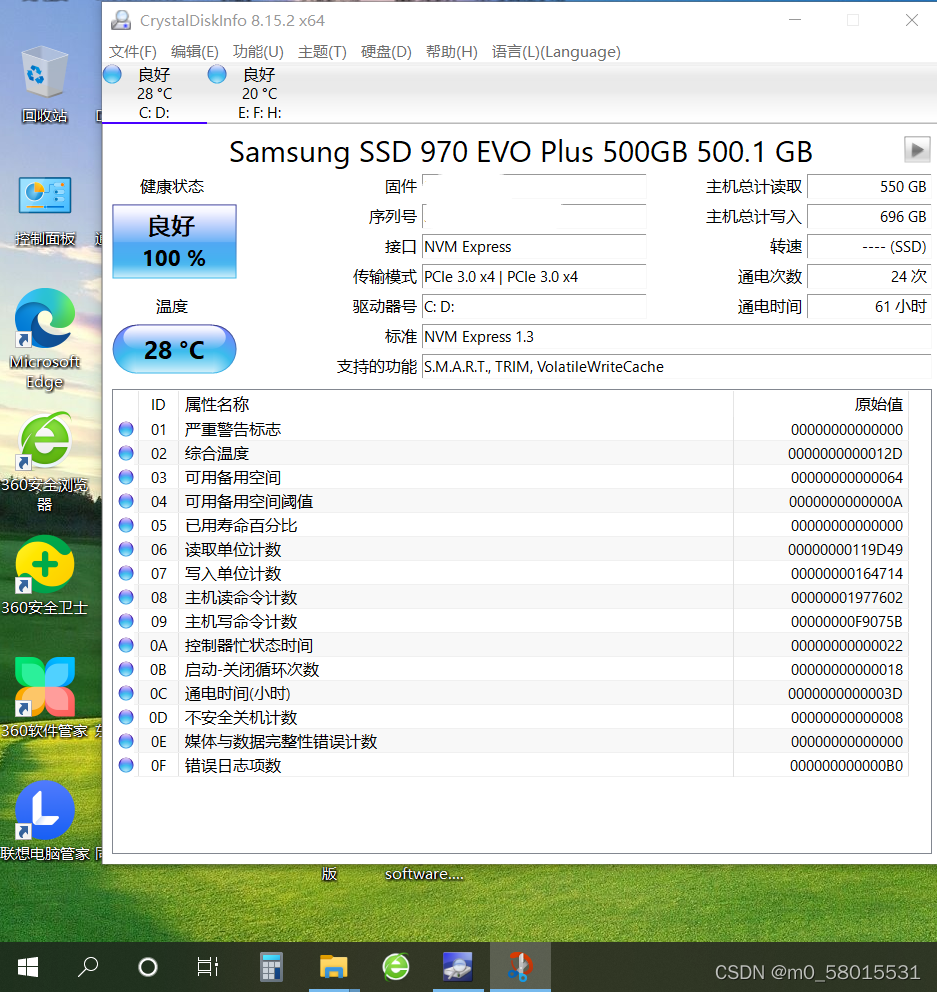Open the 硬盘(D) menu
Image resolution: width=937 pixels, height=992 pixels.
click(386, 52)
